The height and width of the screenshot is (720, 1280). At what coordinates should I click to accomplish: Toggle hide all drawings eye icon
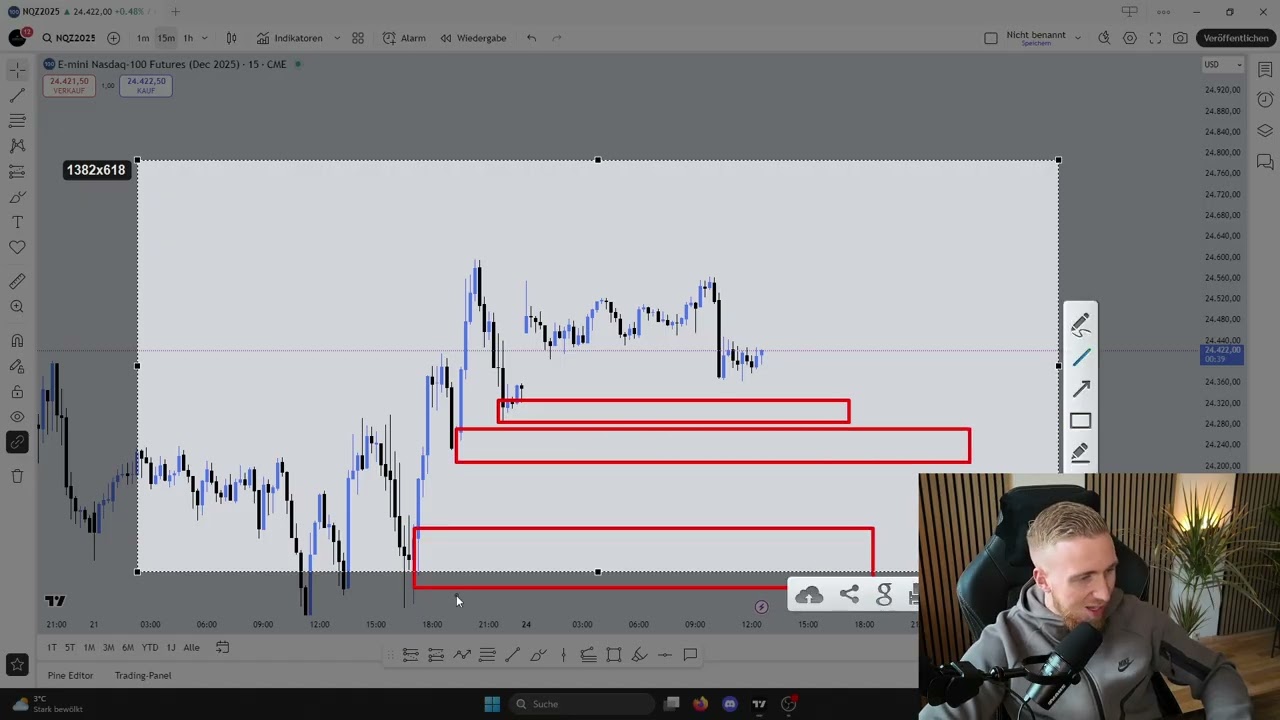point(17,417)
